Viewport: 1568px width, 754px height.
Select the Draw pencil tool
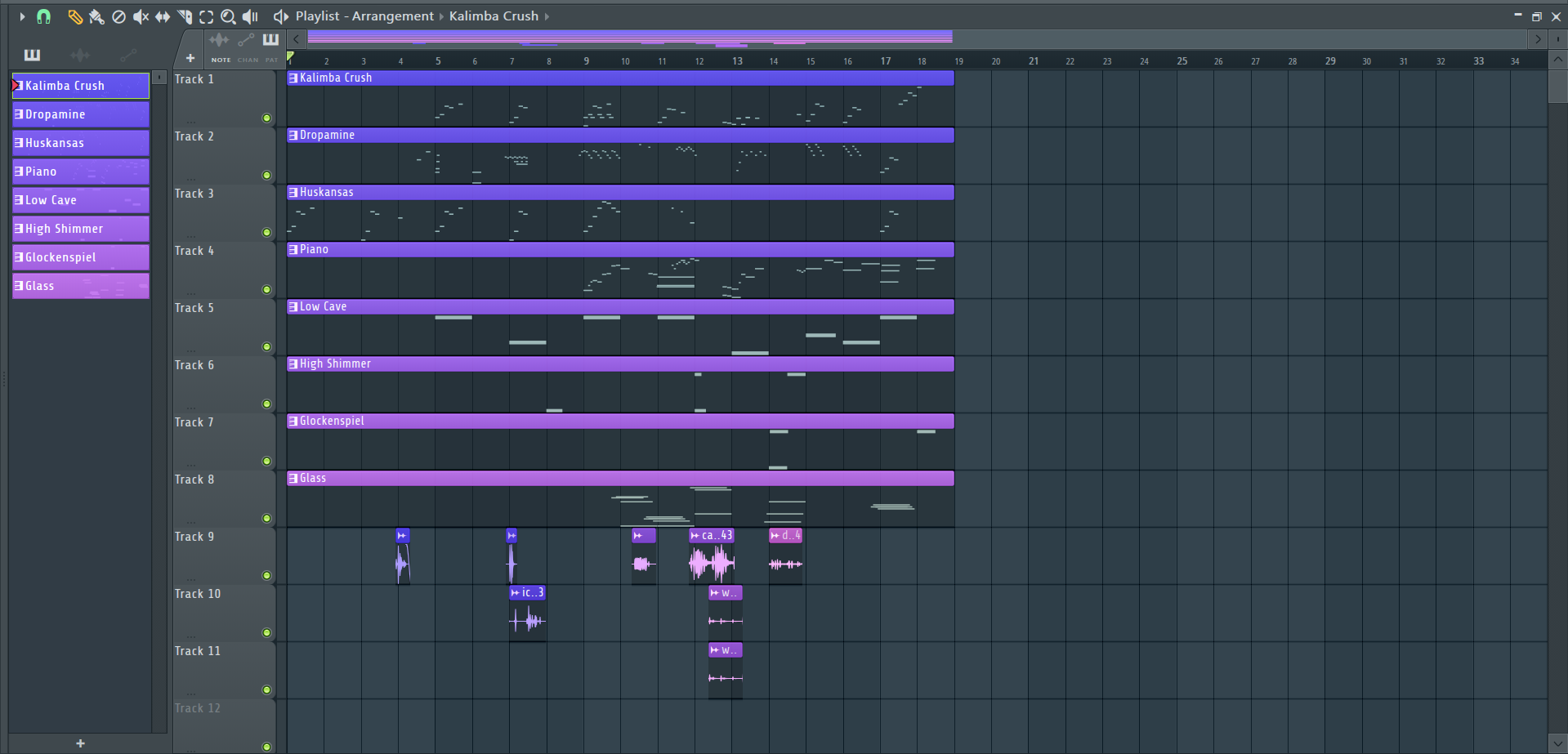[x=75, y=16]
